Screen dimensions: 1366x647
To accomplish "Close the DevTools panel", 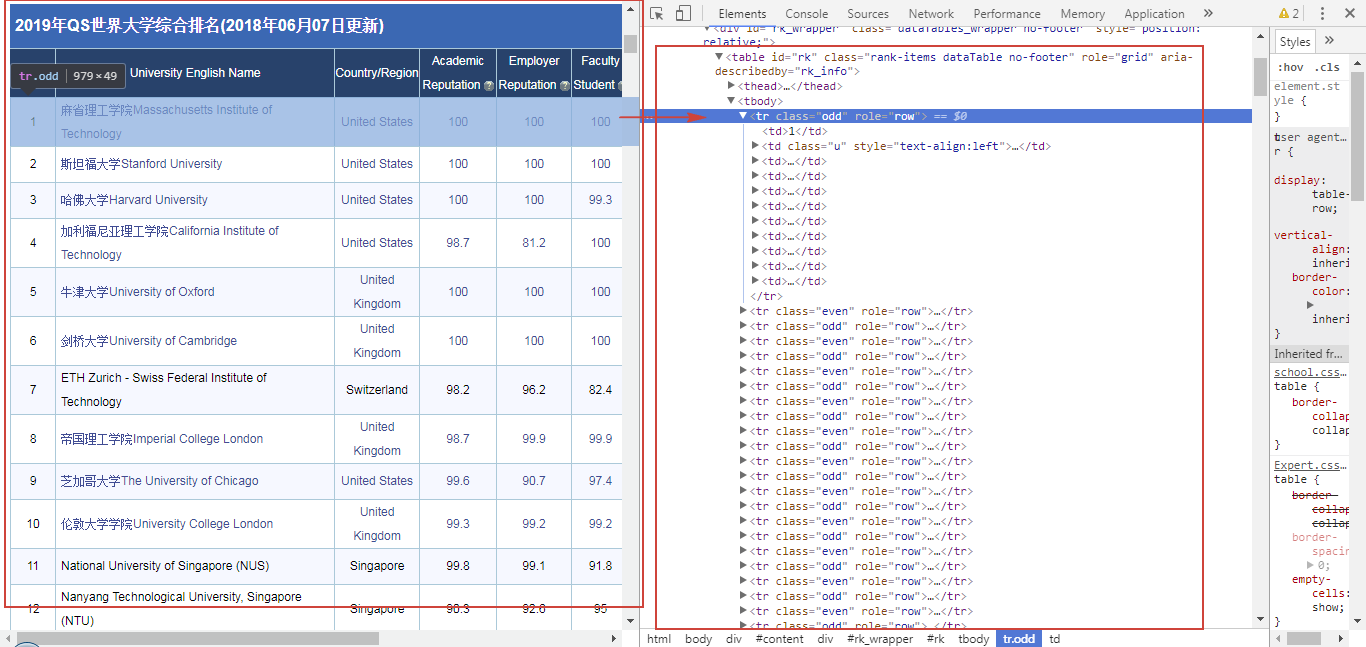I will (x=1349, y=14).
